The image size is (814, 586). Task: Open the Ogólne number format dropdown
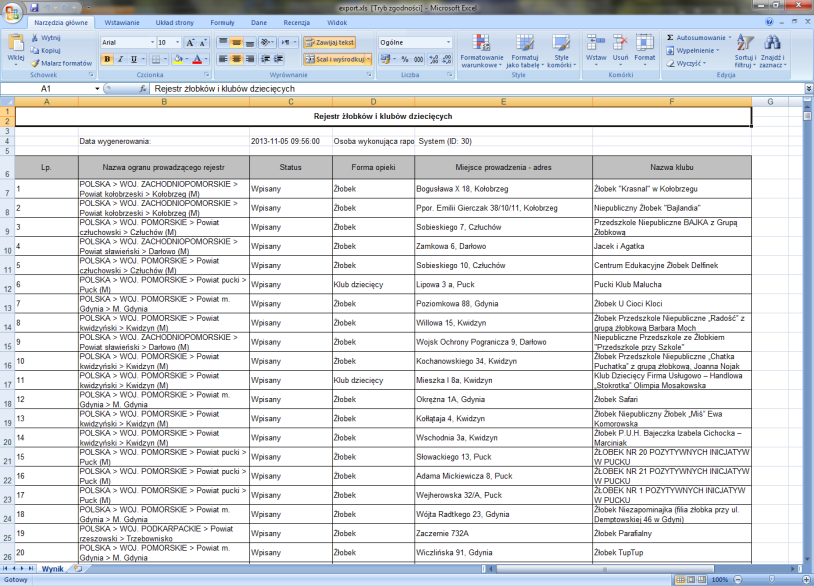point(449,43)
